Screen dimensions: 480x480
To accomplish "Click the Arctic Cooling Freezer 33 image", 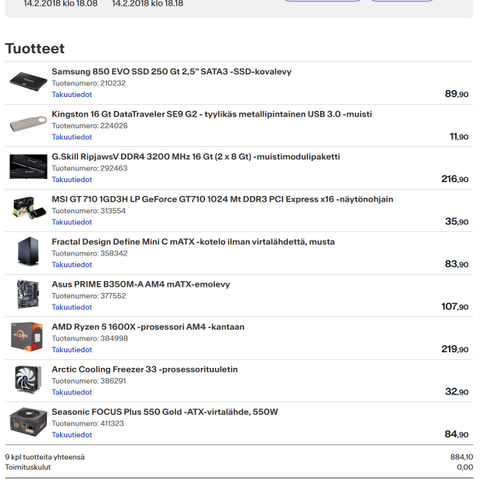I will pos(28,379).
